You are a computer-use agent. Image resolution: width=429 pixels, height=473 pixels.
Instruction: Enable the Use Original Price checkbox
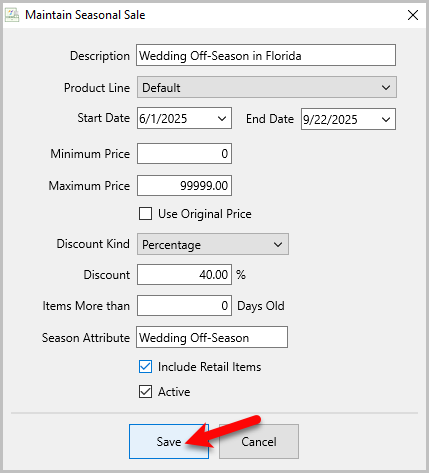145,214
